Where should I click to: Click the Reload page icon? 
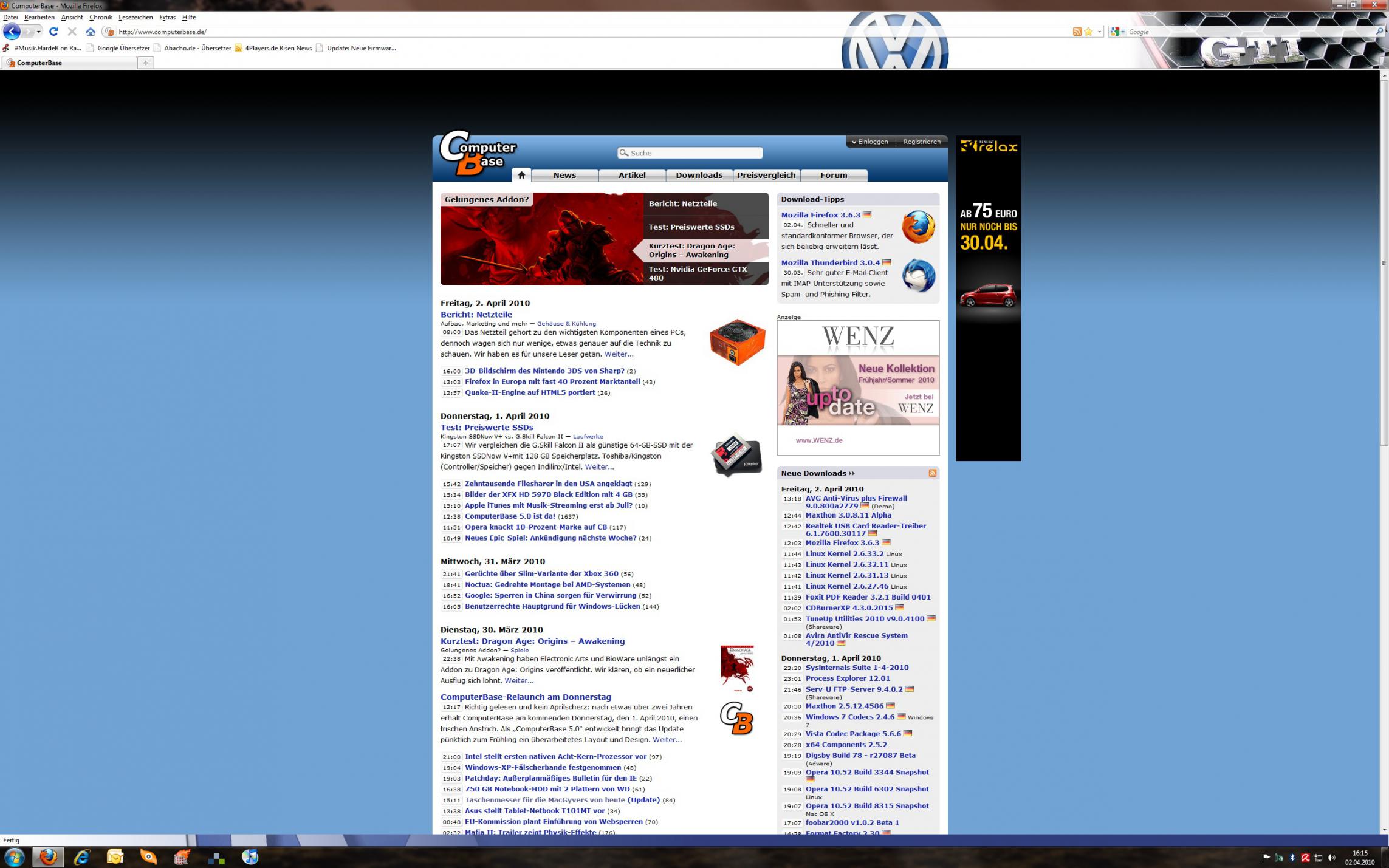(x=53, y=32)
